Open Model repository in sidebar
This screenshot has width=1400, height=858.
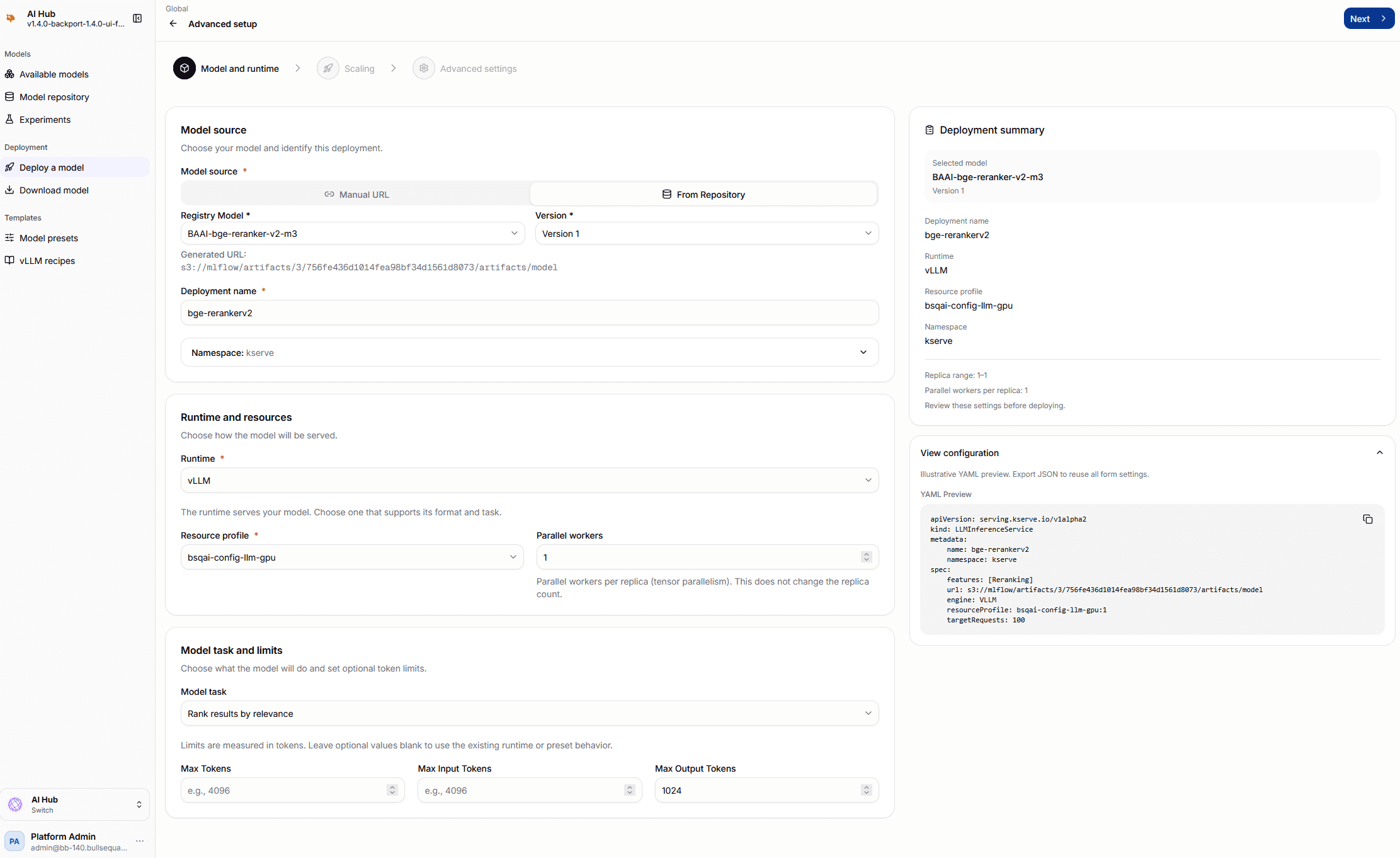click(75, 96)
